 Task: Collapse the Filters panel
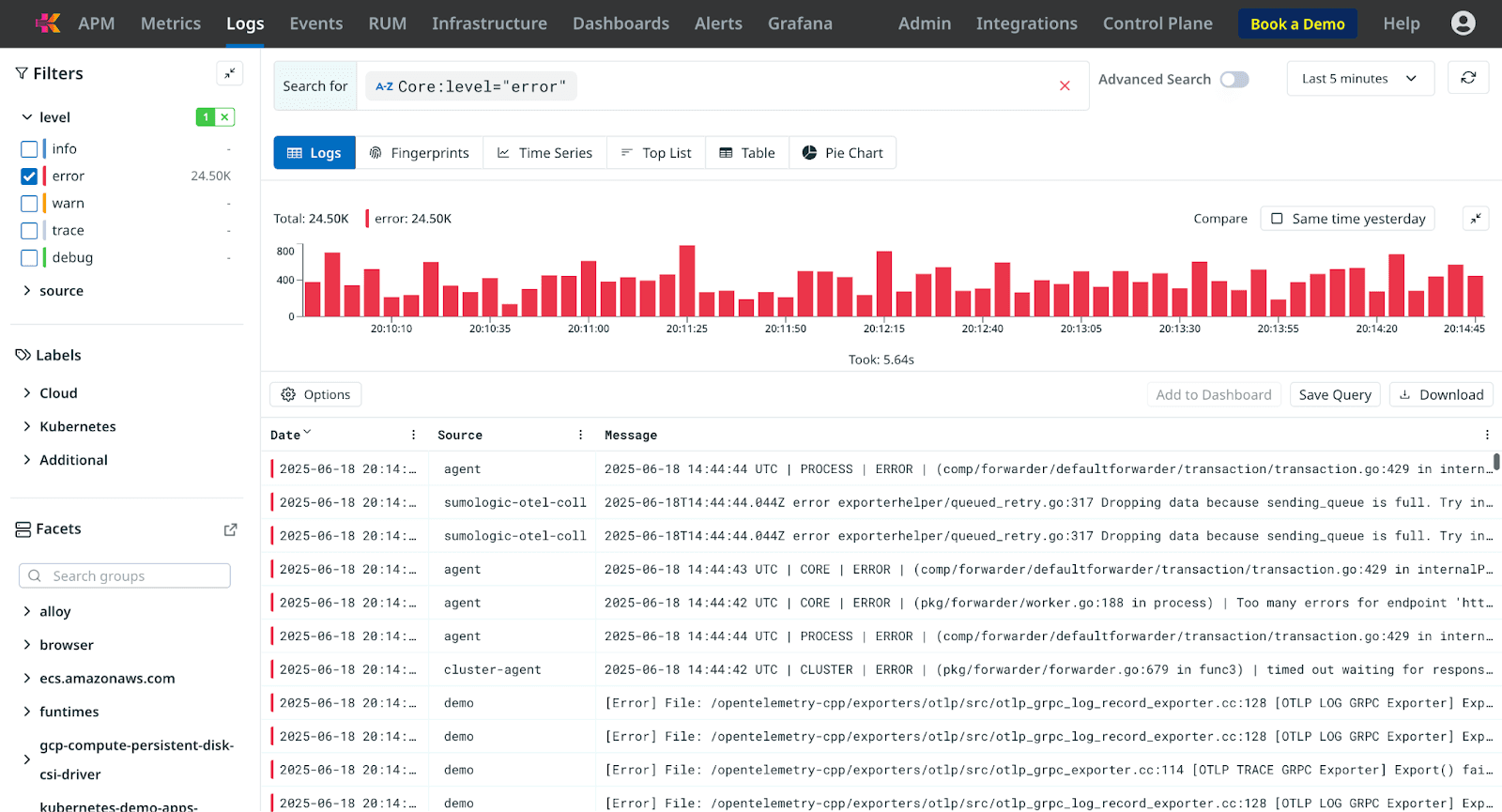[229, 73]
